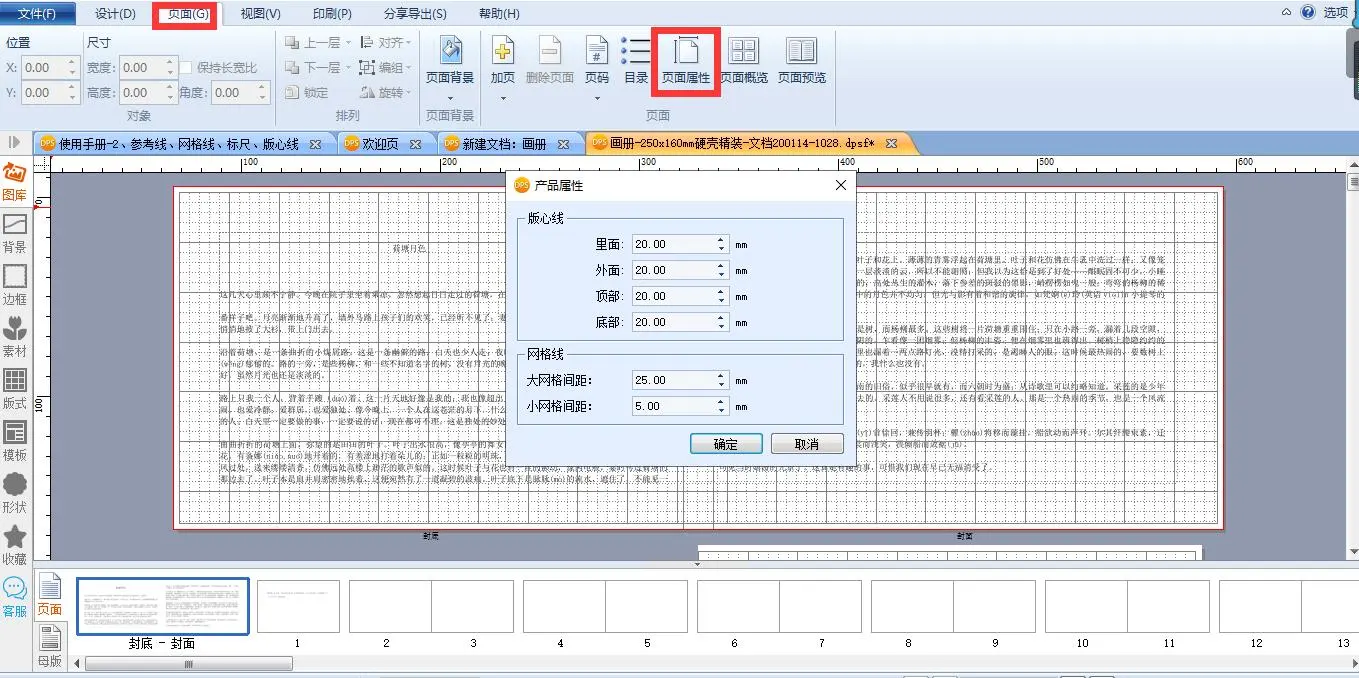The image size is (1359, 678).
Task: Open 客服 customer service chat
Action: pos(15,597)
